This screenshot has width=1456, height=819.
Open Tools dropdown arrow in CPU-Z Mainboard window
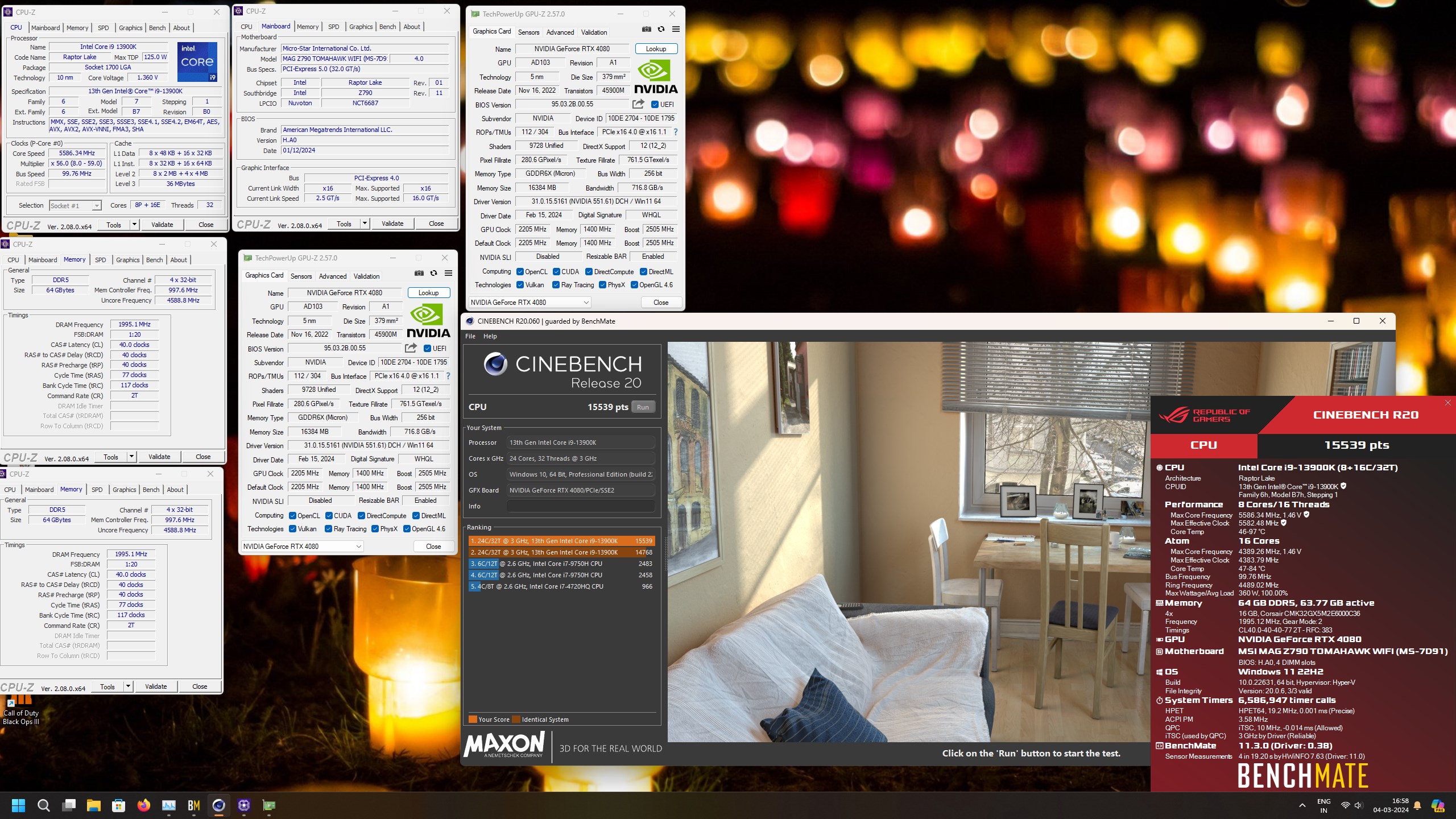(x=365, y=224)
